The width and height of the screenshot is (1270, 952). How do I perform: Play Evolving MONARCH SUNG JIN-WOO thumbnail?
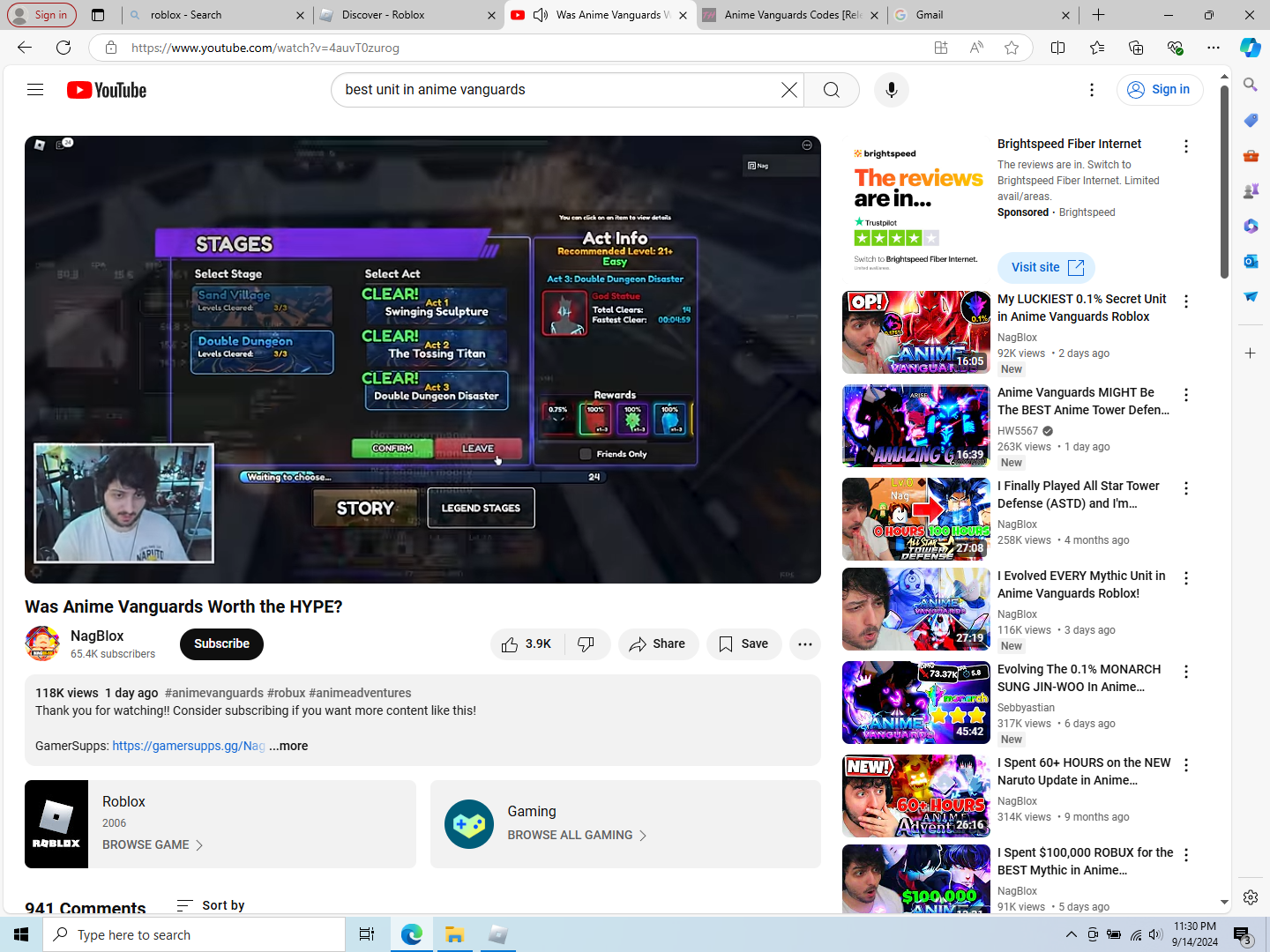coord(916,703)
